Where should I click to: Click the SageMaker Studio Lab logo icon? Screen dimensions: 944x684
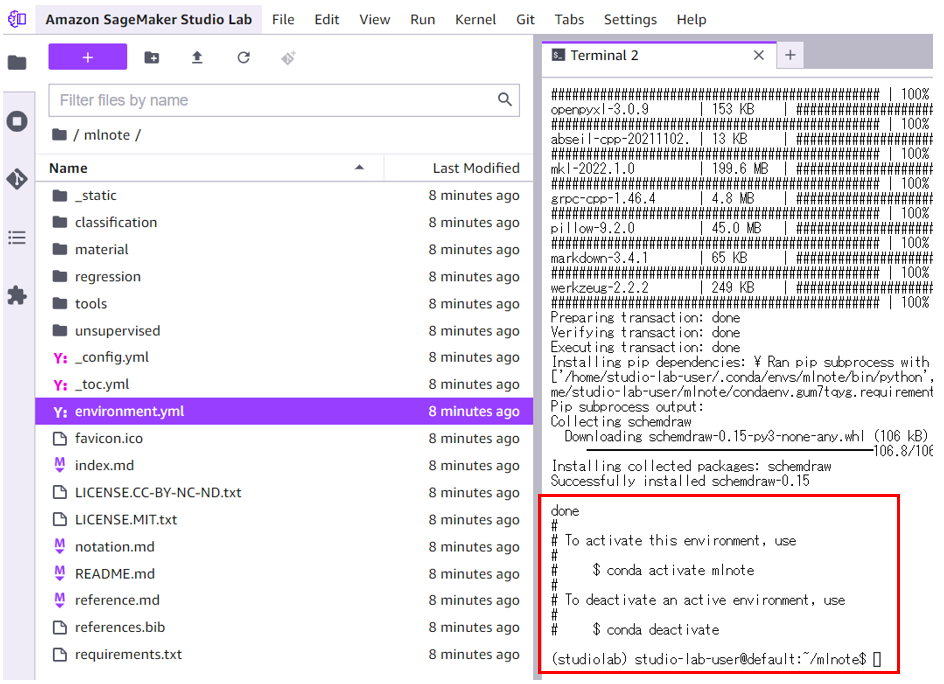pyautogui.click(x=17, y=19)
